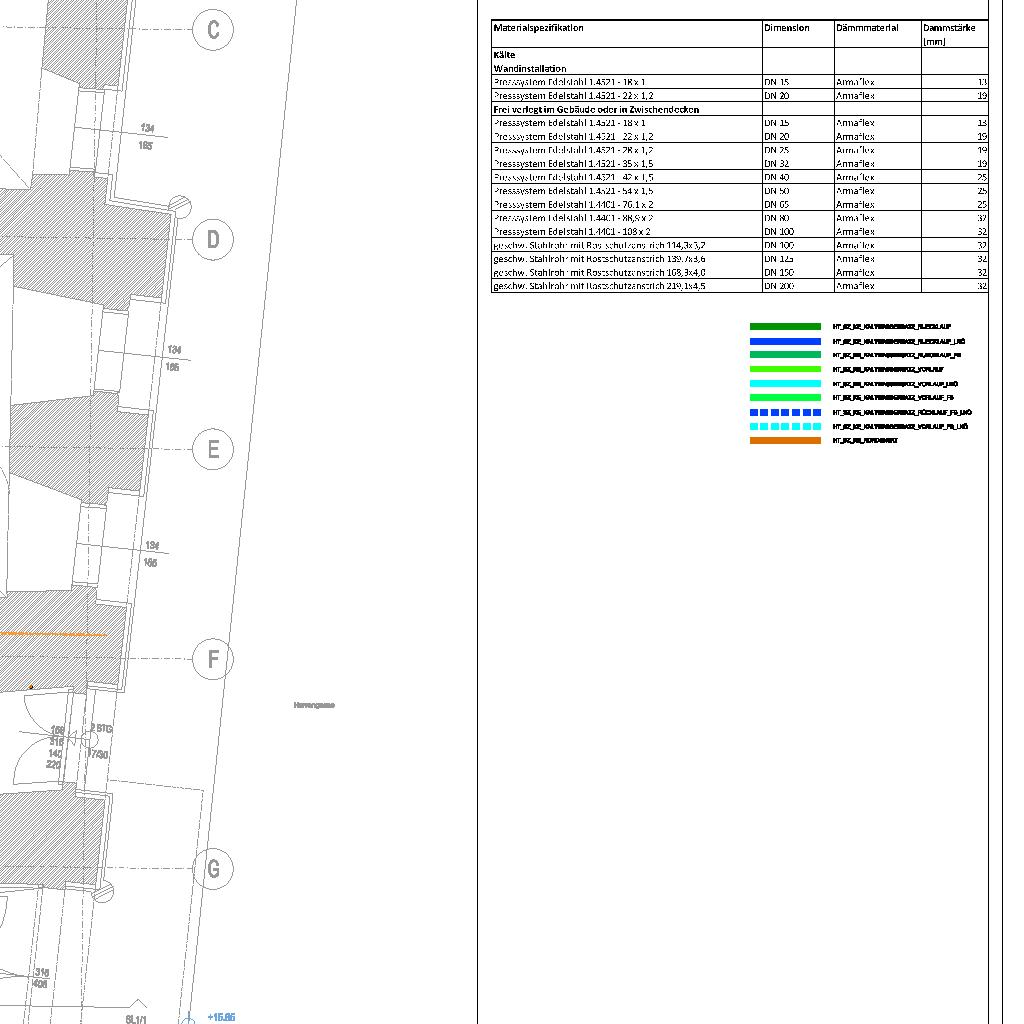Select the orange pipe line in the plan
Image resolution: width=1024 pixels, height=1024 pixels.
52,634
